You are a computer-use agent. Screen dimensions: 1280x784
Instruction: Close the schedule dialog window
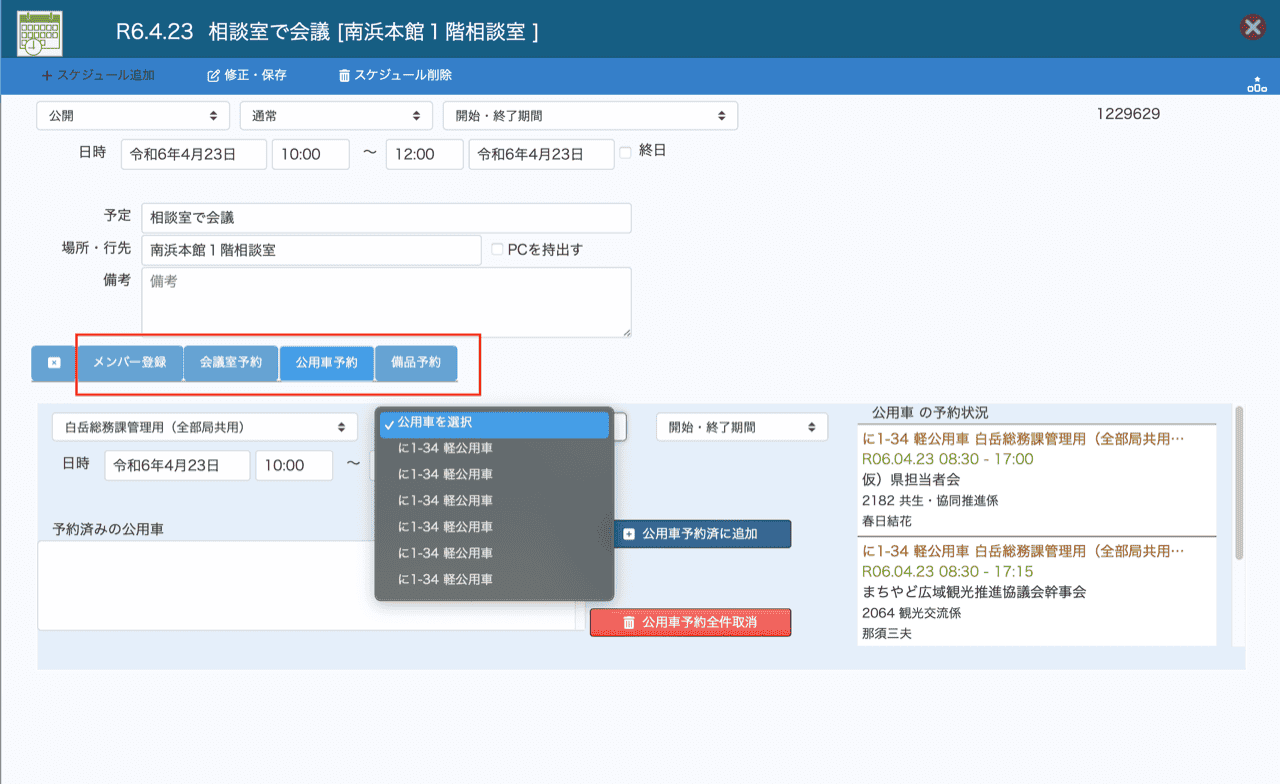tap(1252, 28)
